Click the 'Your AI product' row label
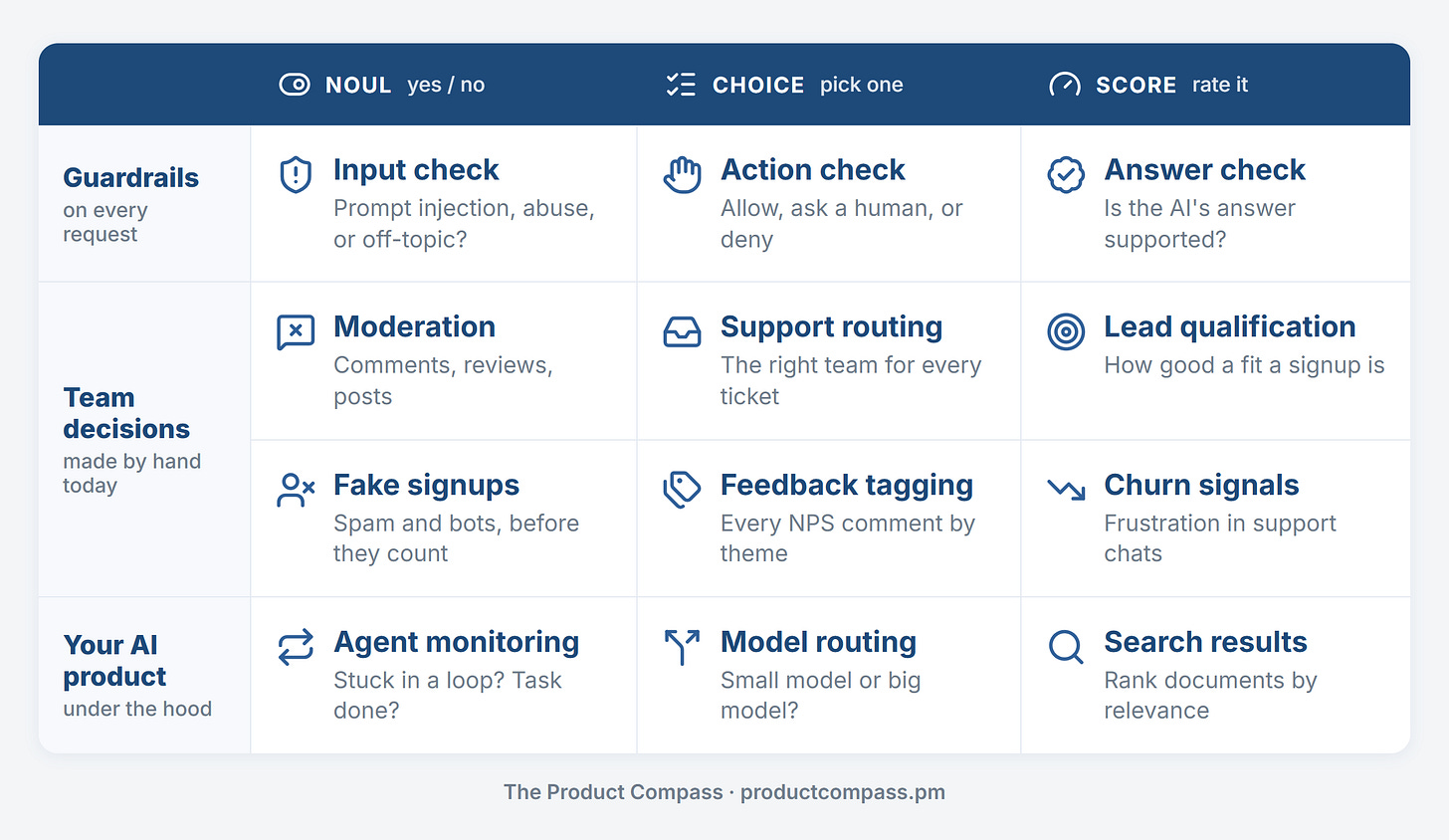The width and height of the screenshot is (1449, 840). tap(114, 661)
